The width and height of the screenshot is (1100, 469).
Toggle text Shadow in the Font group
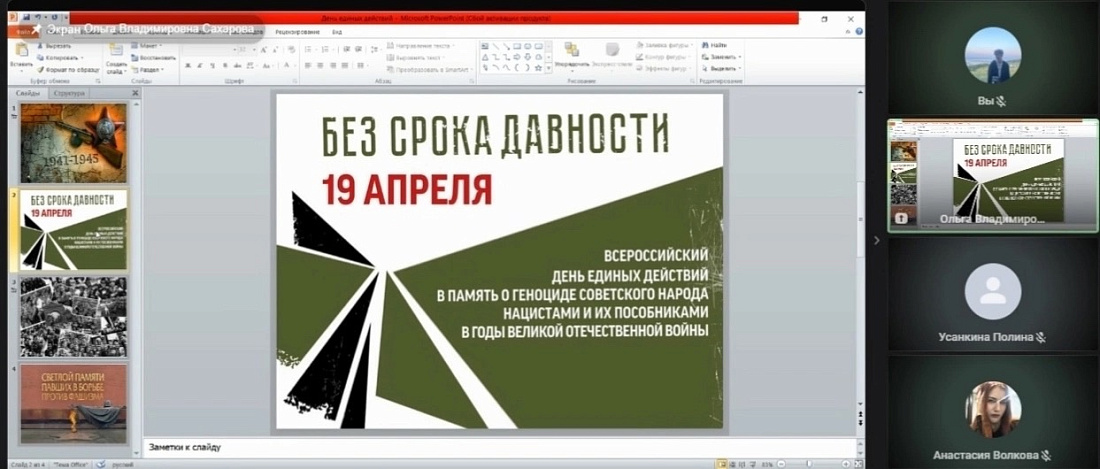coord(224,65)
